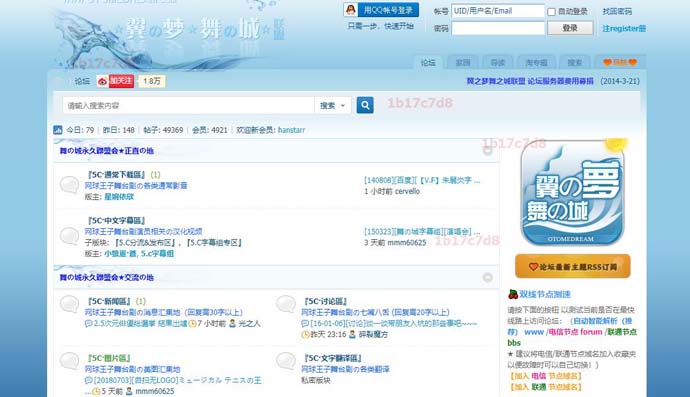This screenshot has height=397, width=690.
Task: Click the 论坛 breadcrumb link beside Weibo button
Action: [x=82, y=81]
